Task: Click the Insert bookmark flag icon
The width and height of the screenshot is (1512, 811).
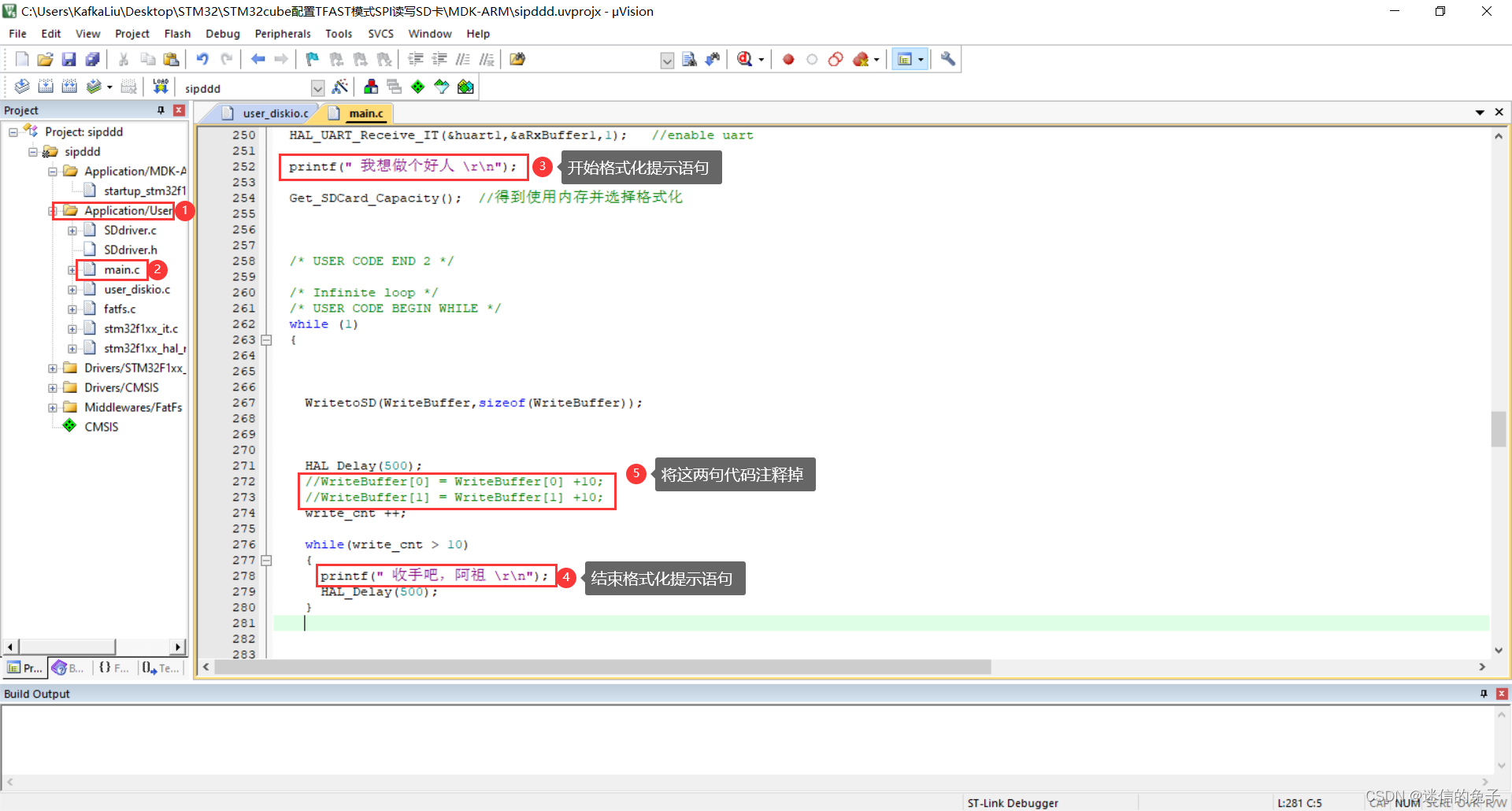Action: coord(313,59)
